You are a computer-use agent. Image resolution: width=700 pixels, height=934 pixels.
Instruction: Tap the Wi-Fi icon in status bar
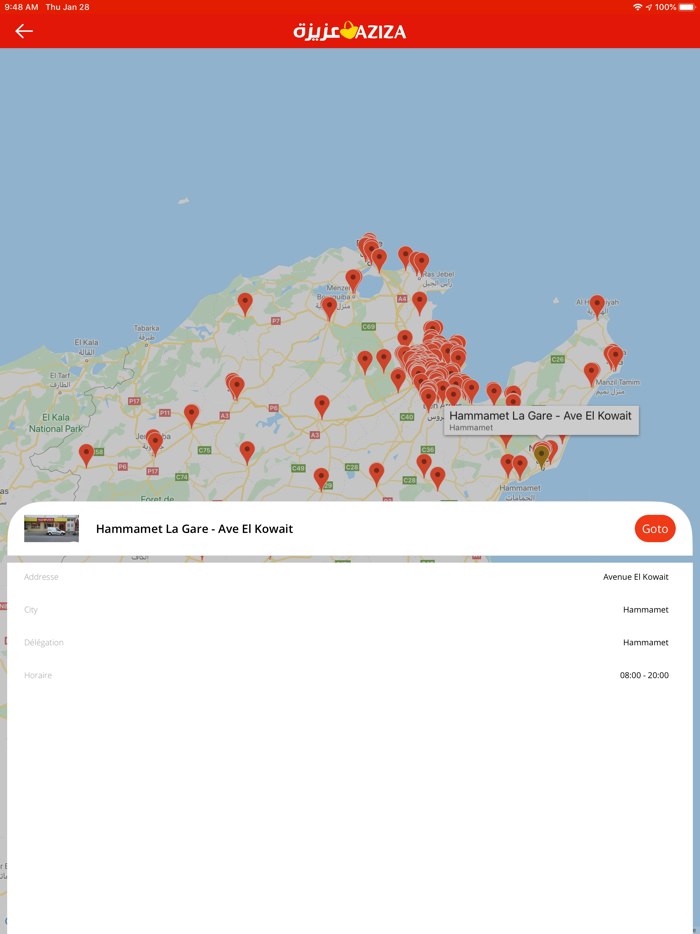click(637, 7)
